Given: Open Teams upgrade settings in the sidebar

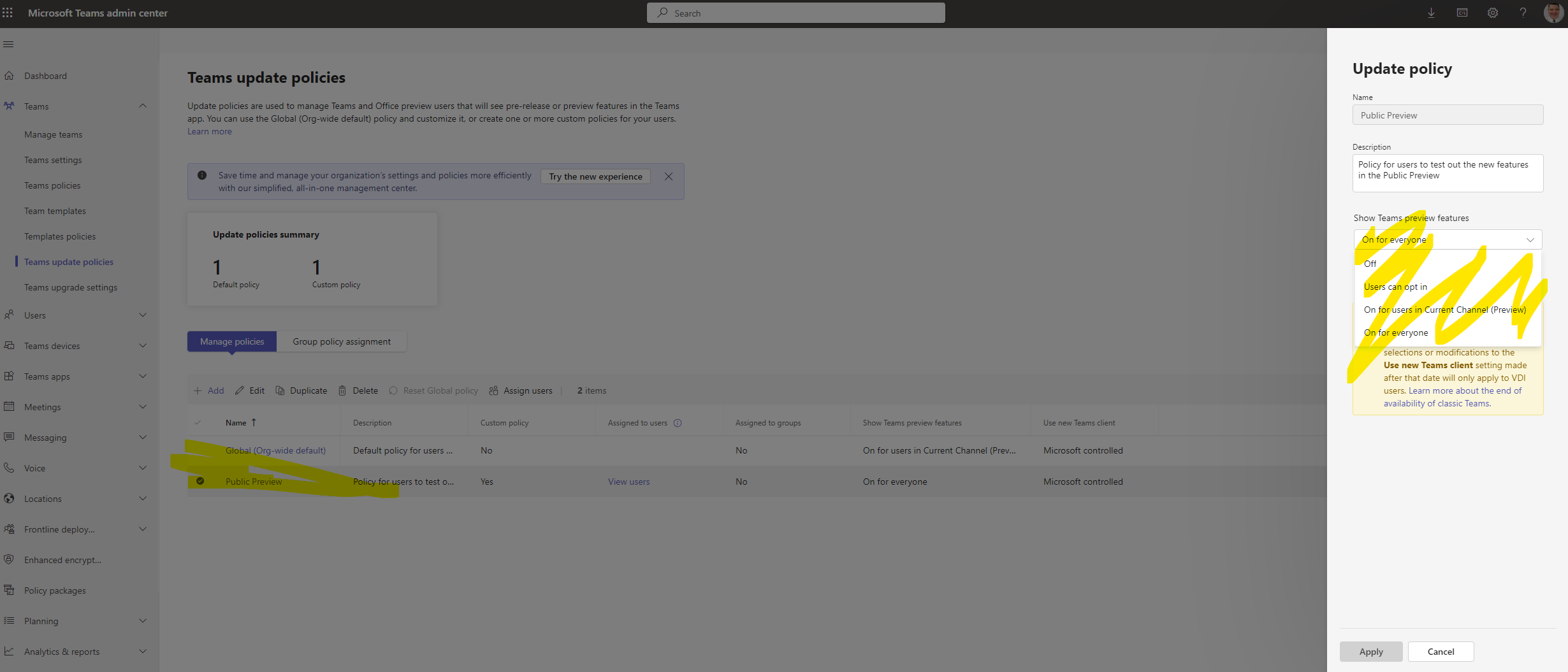Looking at the screenshot, I should [71, 287].
